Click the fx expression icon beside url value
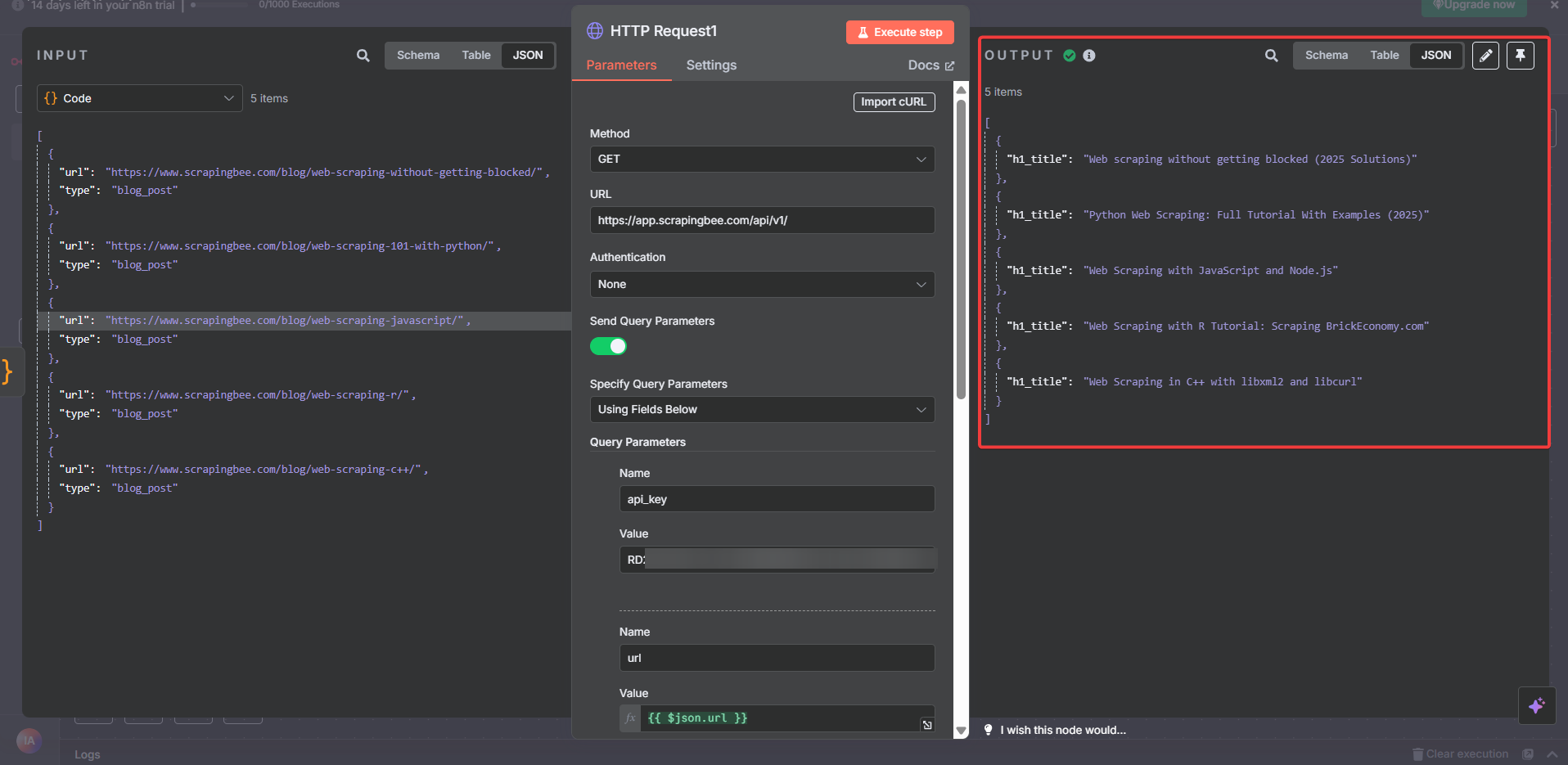 [630, 718]
